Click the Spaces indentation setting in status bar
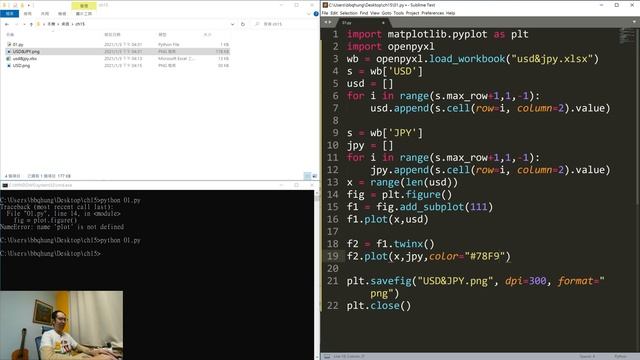This screenshot has height=360, width=640. click(587, 356)
